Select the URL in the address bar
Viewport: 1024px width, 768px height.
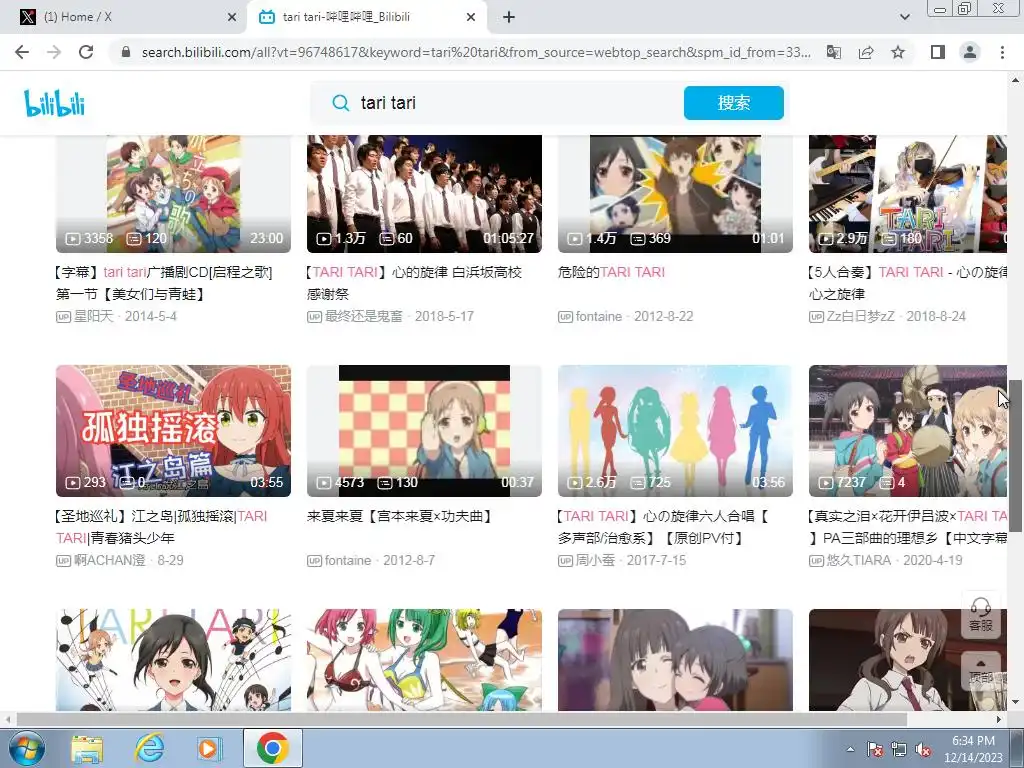[475, 52]
